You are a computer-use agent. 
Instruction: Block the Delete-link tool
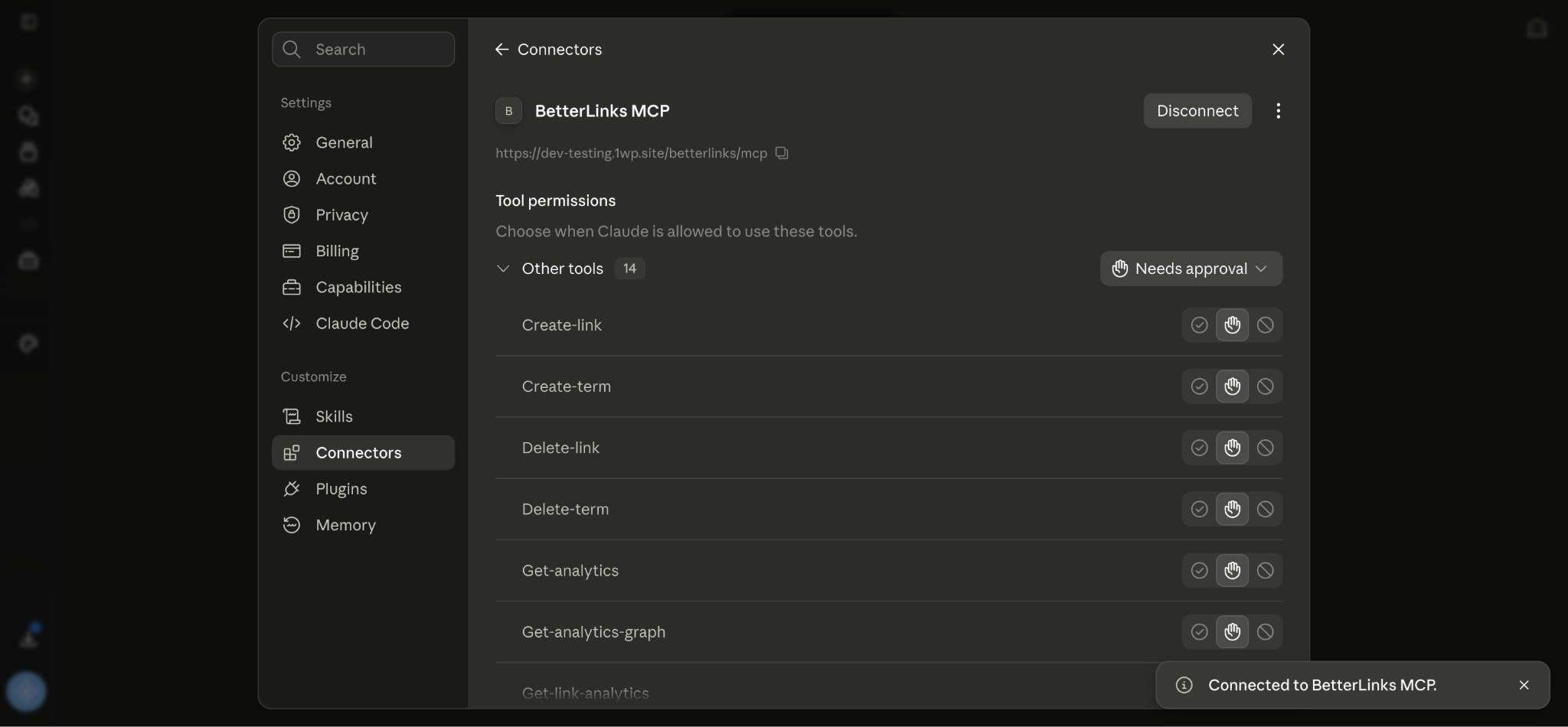(1265, 448)
